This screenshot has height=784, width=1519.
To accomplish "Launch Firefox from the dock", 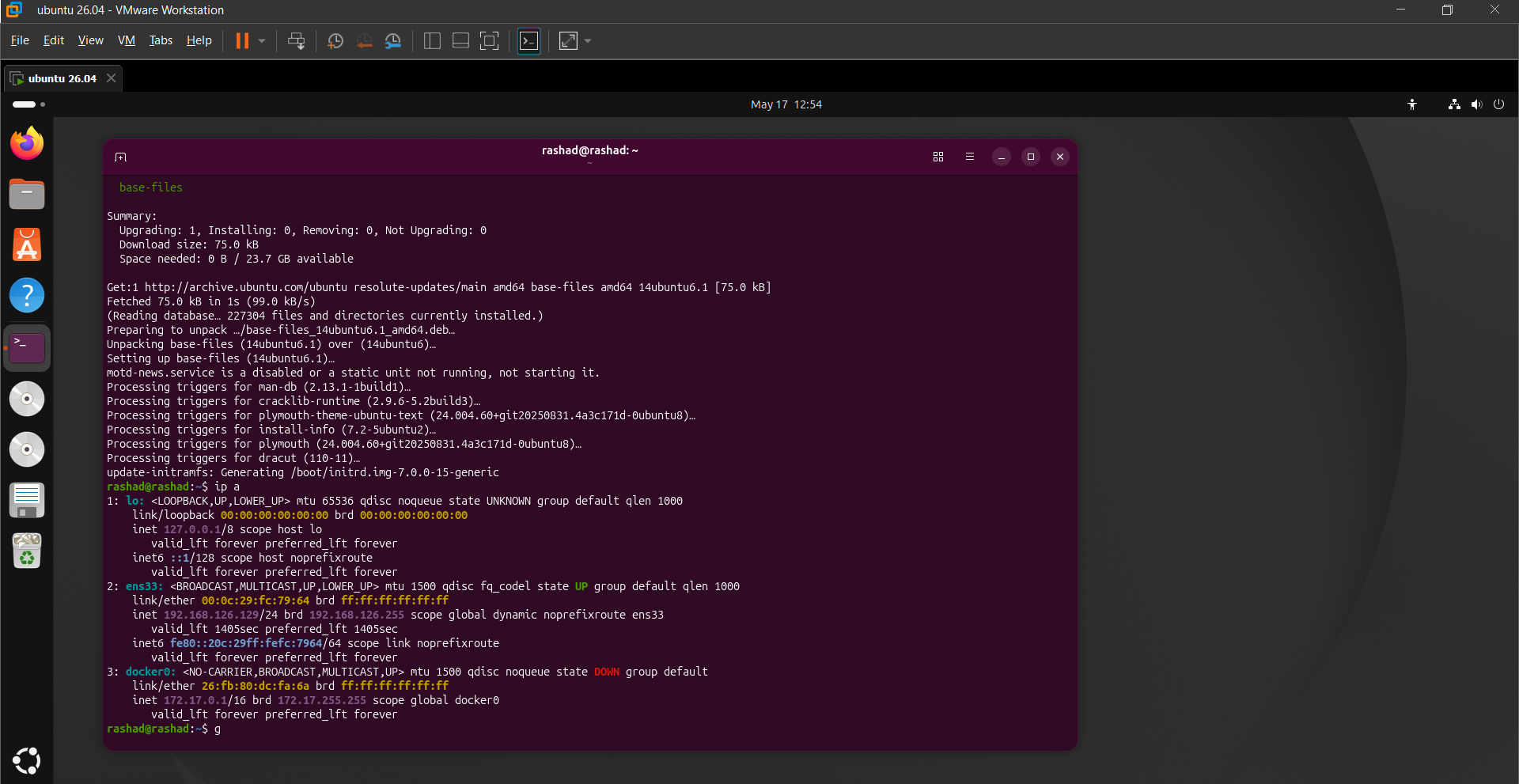I will click(27, 143).
